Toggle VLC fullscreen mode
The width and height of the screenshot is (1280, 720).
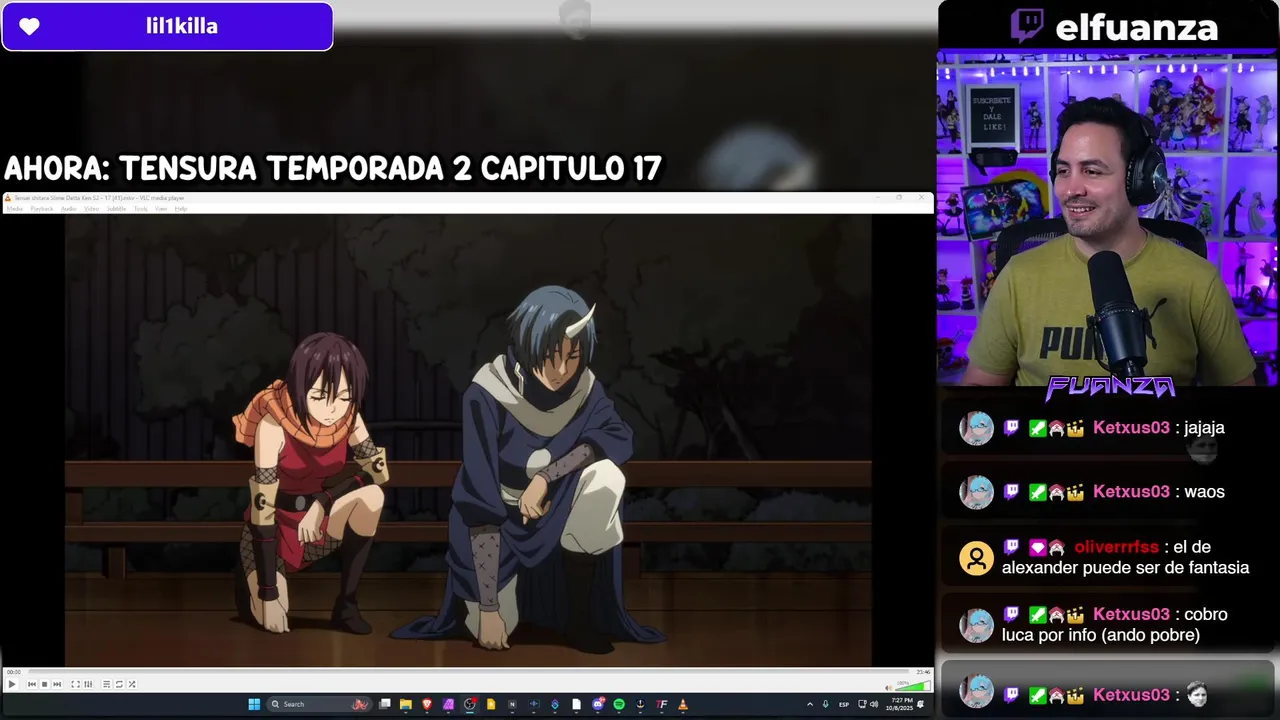[75, 684]
